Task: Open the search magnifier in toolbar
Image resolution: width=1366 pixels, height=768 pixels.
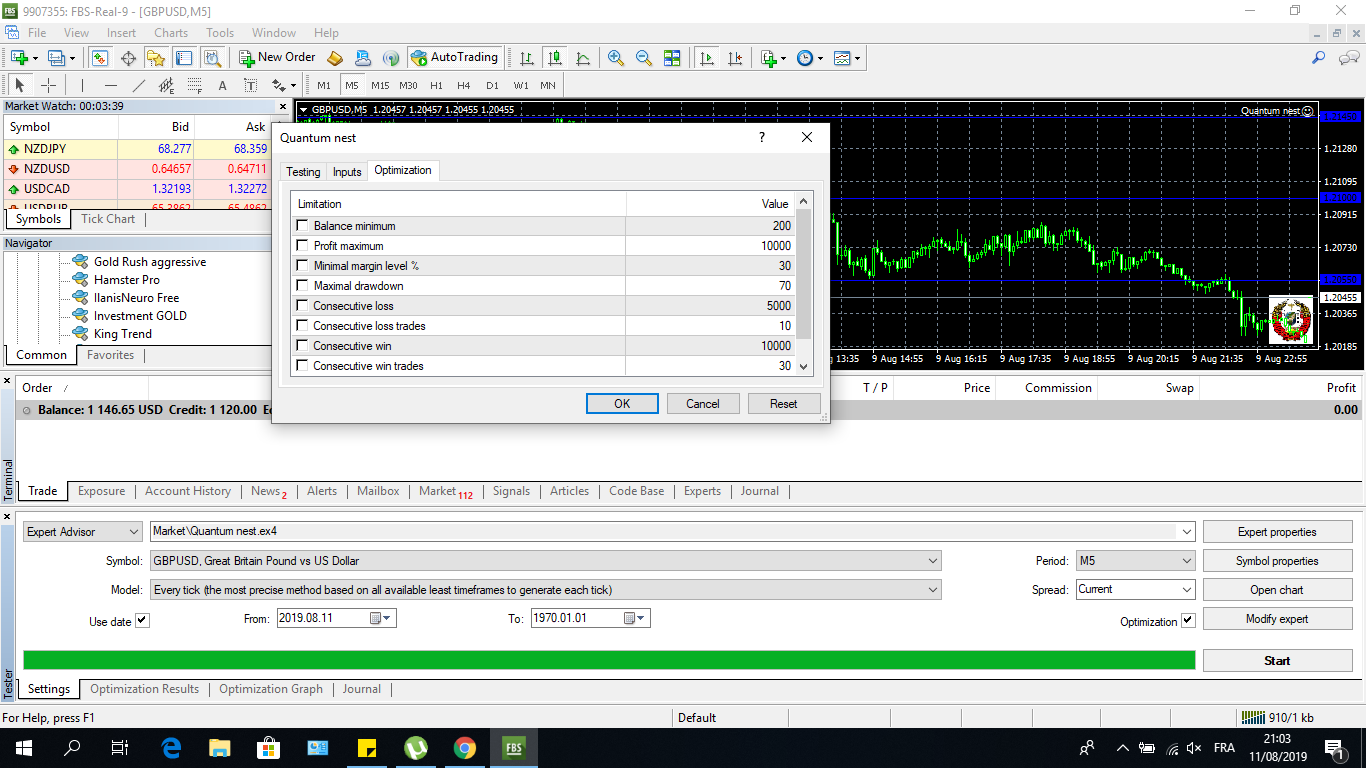Action: tap(1319, 58)
